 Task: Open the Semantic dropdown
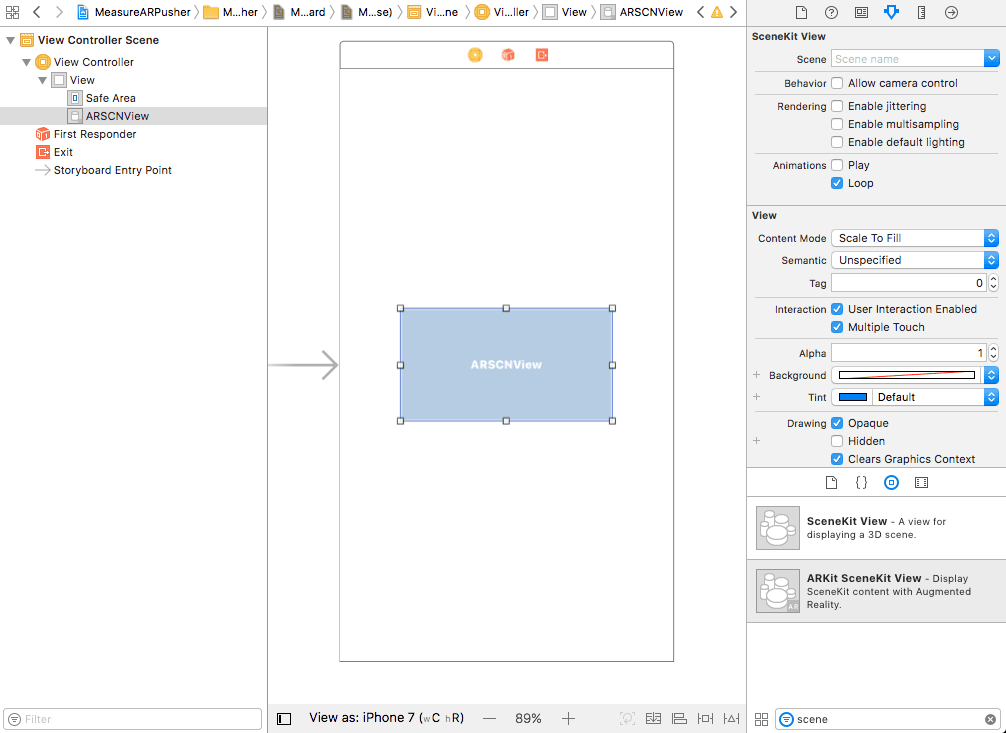(914, 260)
